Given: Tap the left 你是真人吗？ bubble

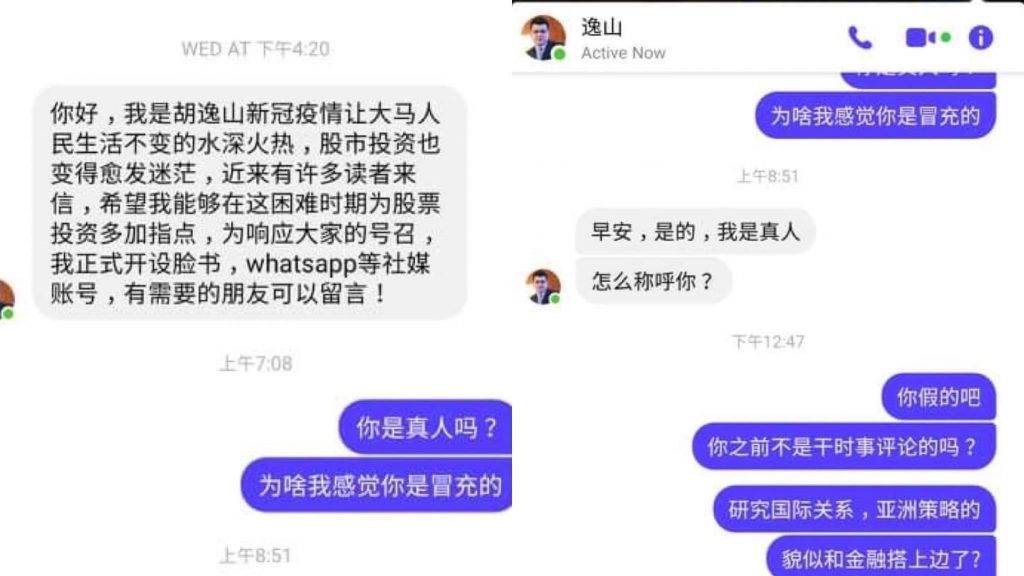Looking at the screenshot, I should (425, 428).
